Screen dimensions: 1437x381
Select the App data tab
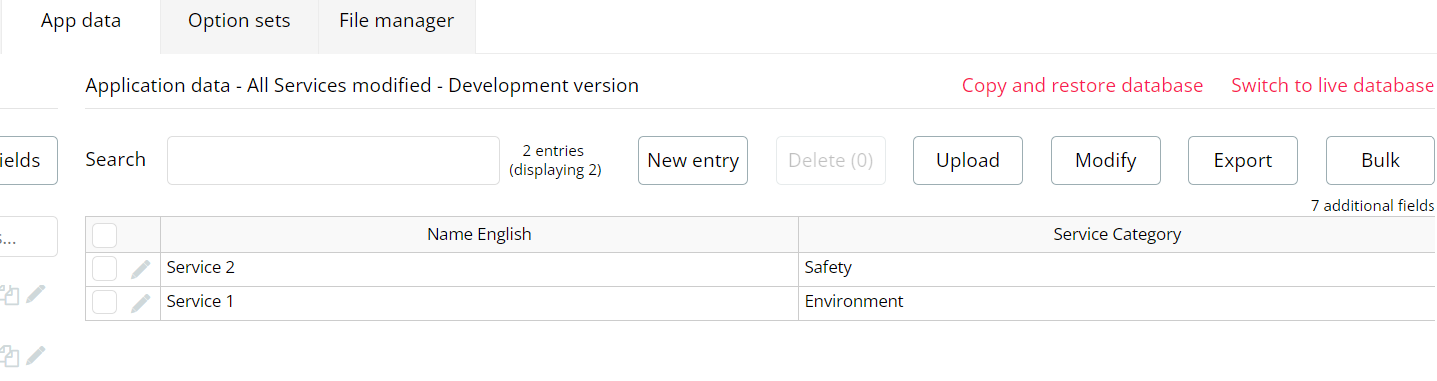[x=81, y=21]
